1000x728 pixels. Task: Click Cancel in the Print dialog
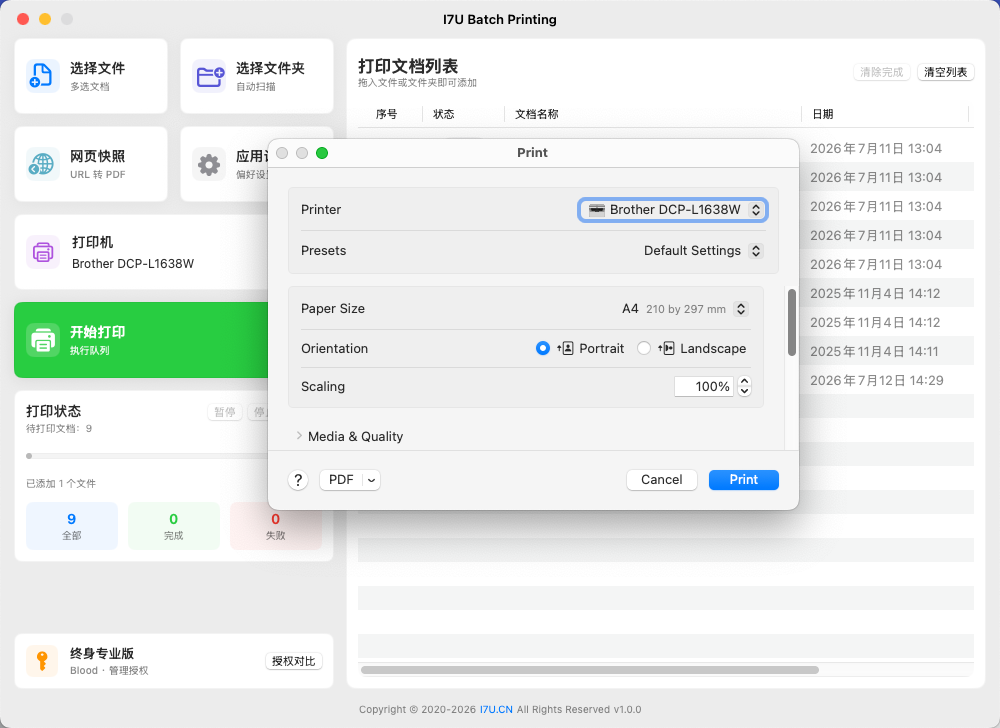[x=661, y=480]
